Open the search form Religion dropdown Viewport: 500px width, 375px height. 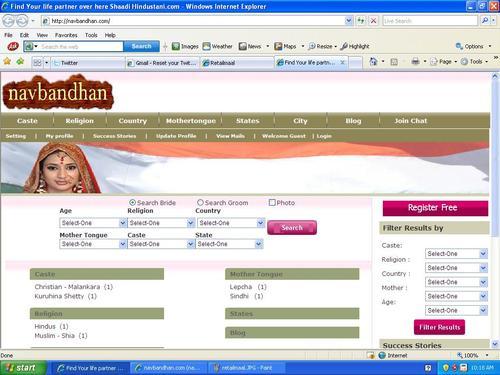(161, 223)
